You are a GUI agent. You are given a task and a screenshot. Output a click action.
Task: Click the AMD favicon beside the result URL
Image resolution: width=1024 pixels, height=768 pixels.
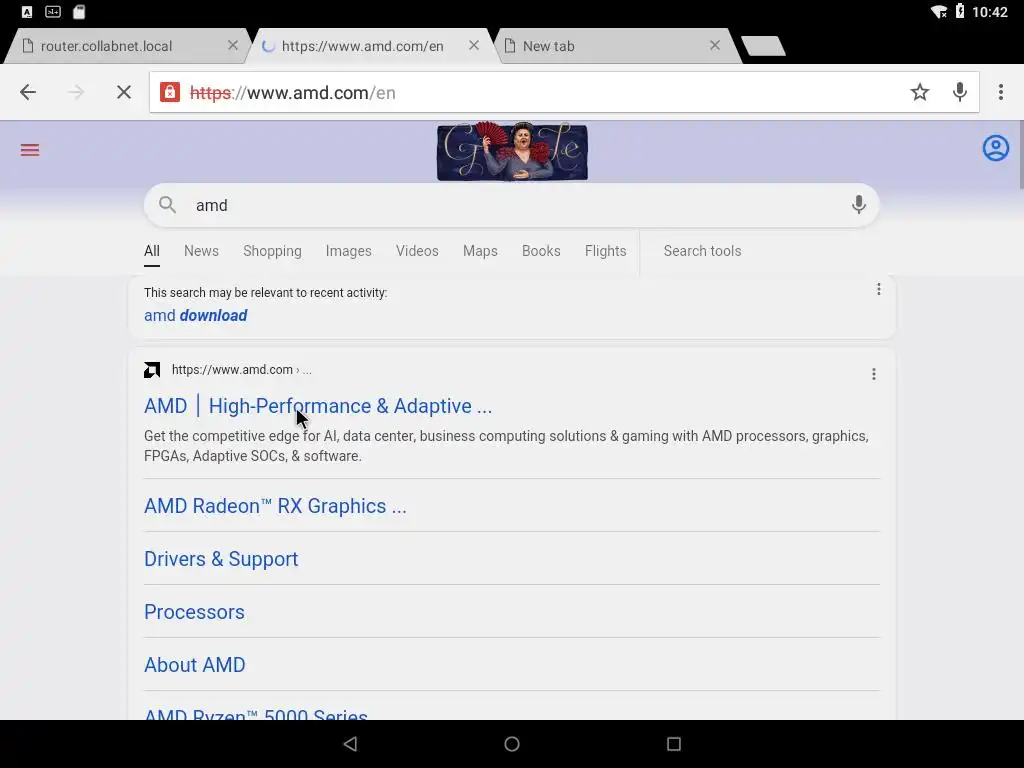(152, 370)
